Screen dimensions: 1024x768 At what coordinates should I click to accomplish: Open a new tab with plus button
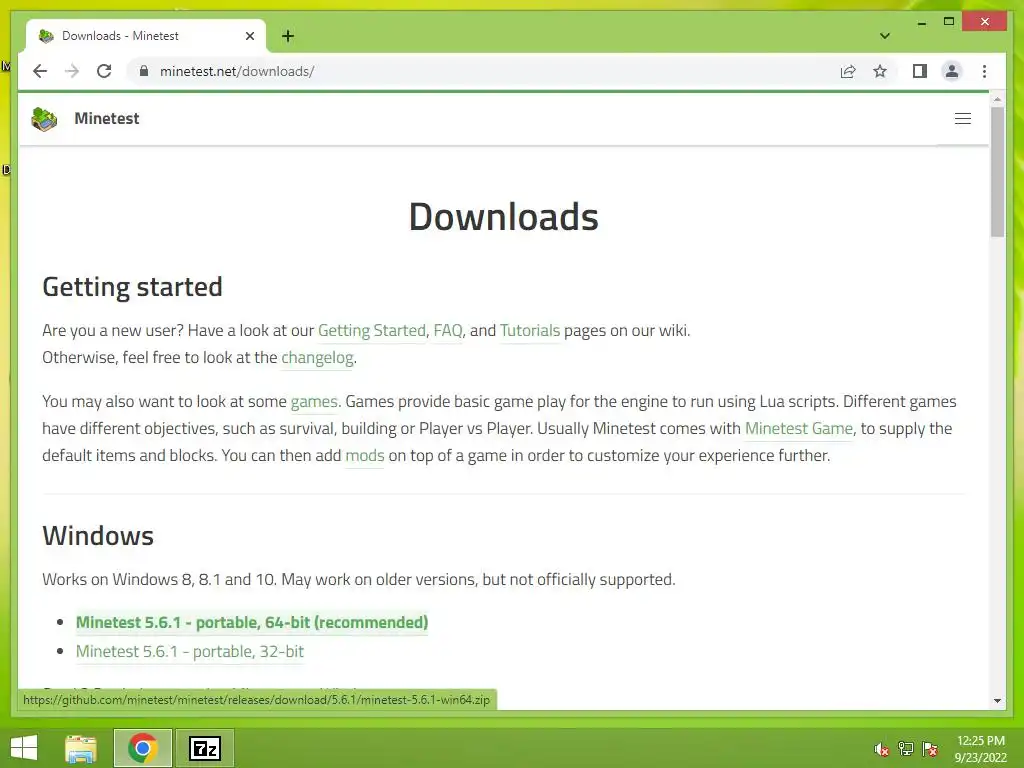[x=287, y=36]
